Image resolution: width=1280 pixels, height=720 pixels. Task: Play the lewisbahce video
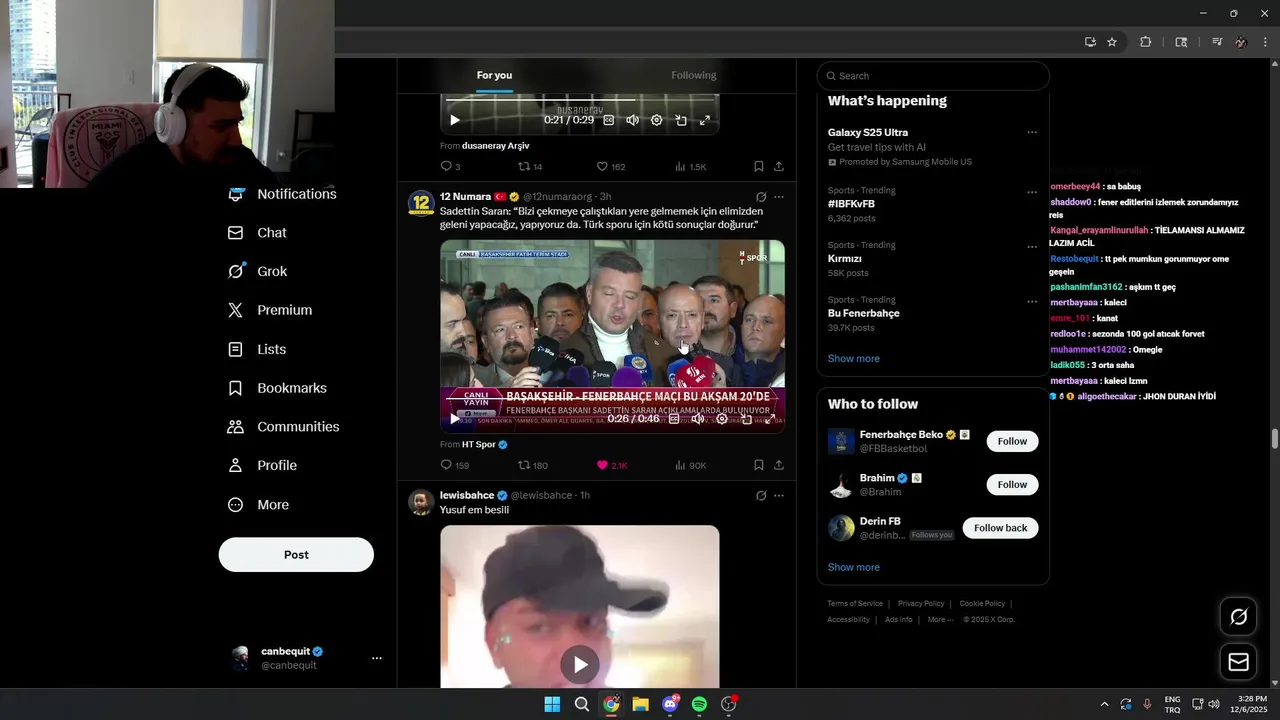(x=580, y=664)
